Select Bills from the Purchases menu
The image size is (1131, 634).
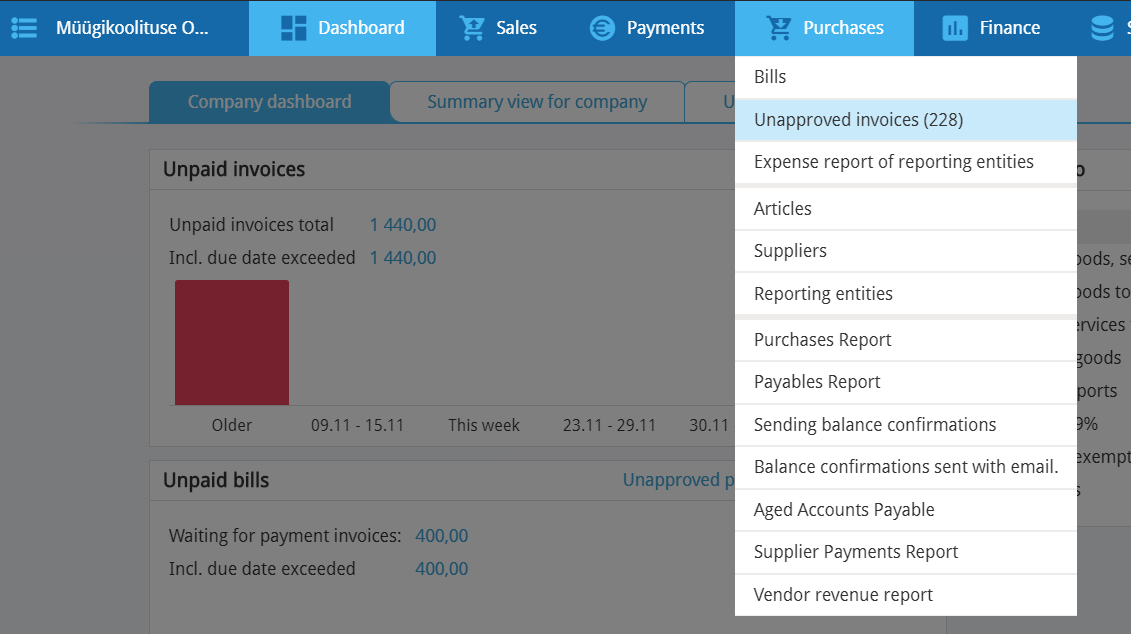tap(906, 77)
